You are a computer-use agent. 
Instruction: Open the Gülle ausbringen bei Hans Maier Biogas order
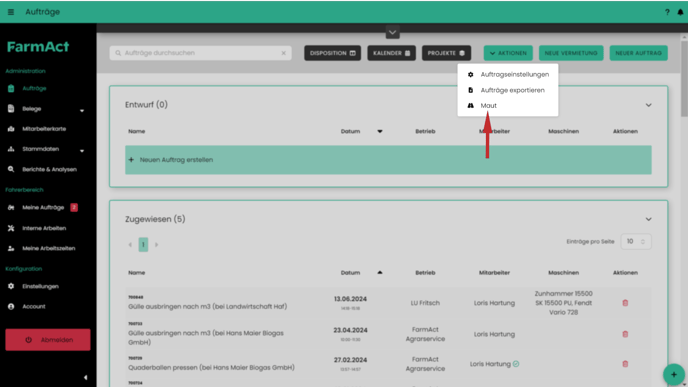206,337
